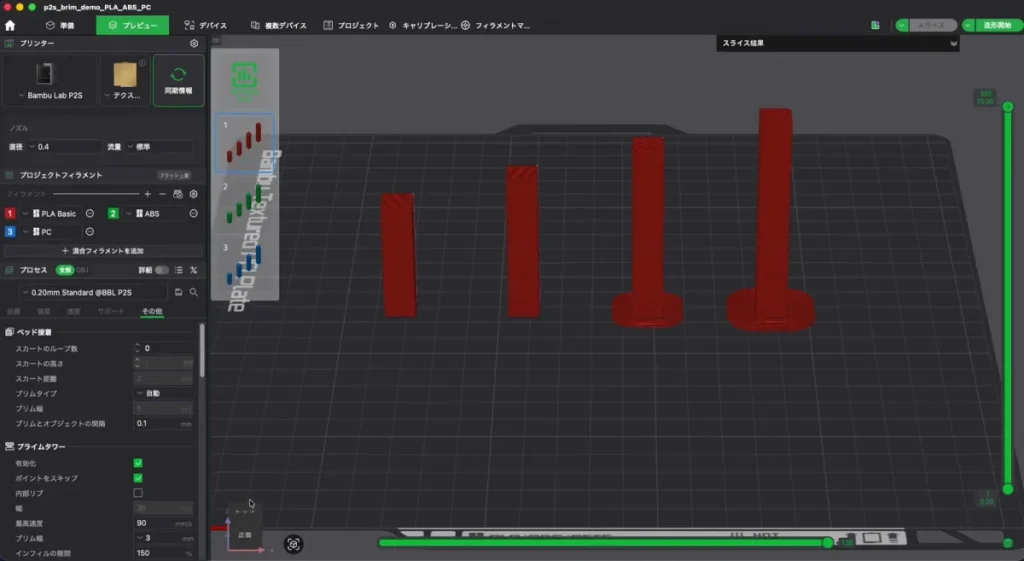Image resolution: width=1024 pixels, height=561 pixels.
Task: Click 混合フィラメントを追加 button
Action: tap(103, 251)
